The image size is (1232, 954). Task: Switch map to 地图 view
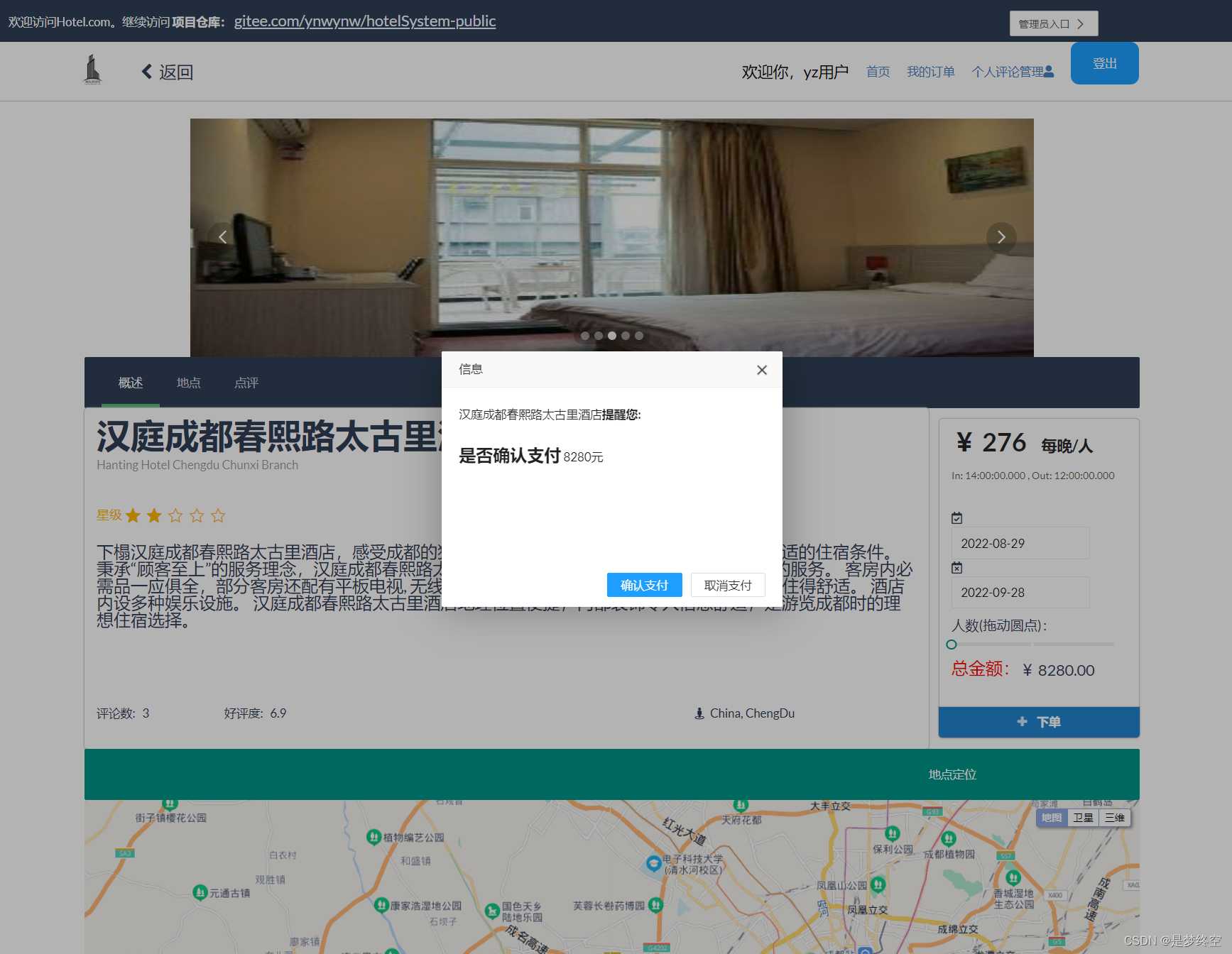tap(1052, 818)
